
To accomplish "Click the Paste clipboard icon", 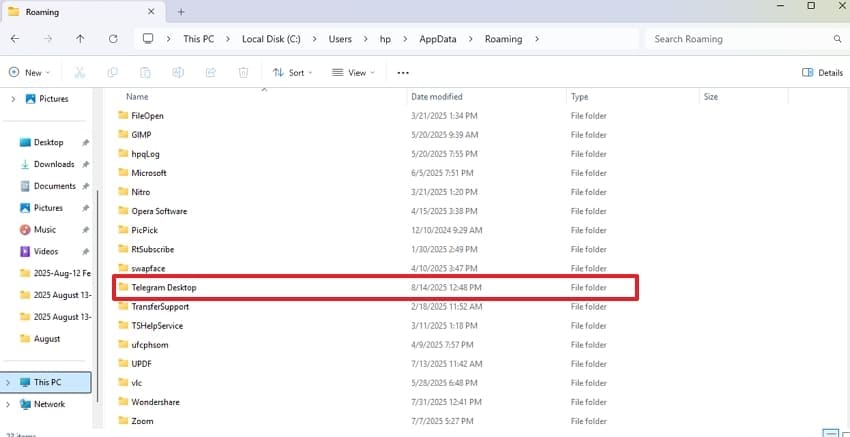I will (145, 73).
